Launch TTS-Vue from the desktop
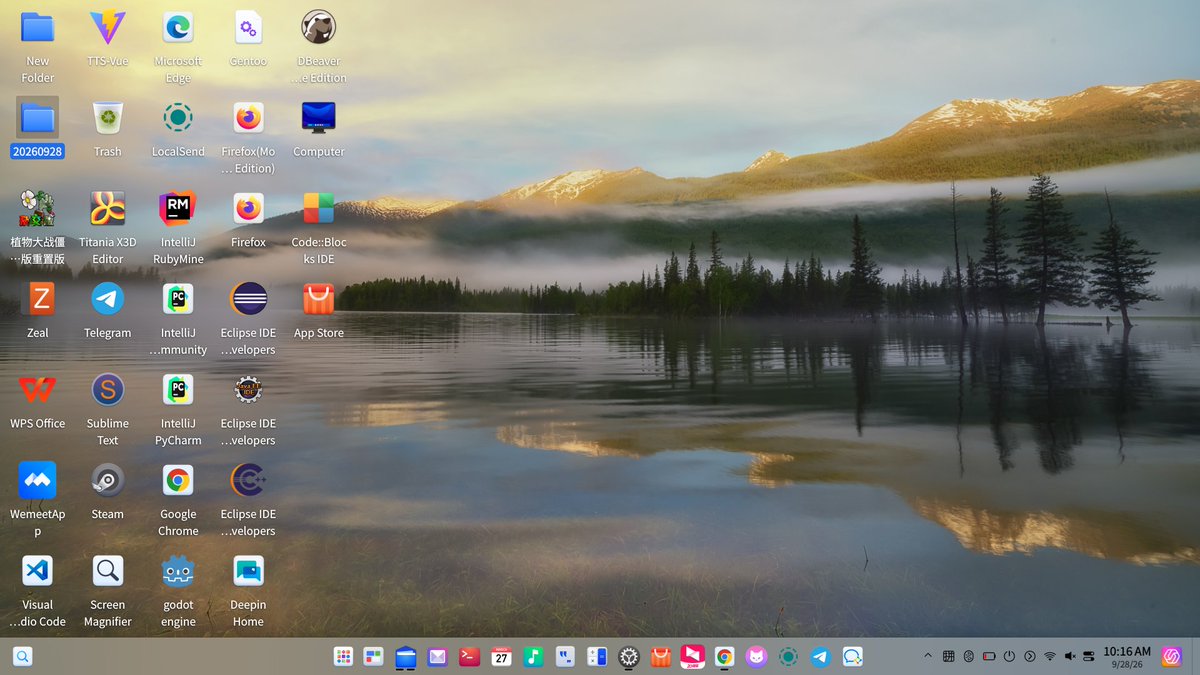The width and height of the screenshot is (1200, 675). (108, 28)
